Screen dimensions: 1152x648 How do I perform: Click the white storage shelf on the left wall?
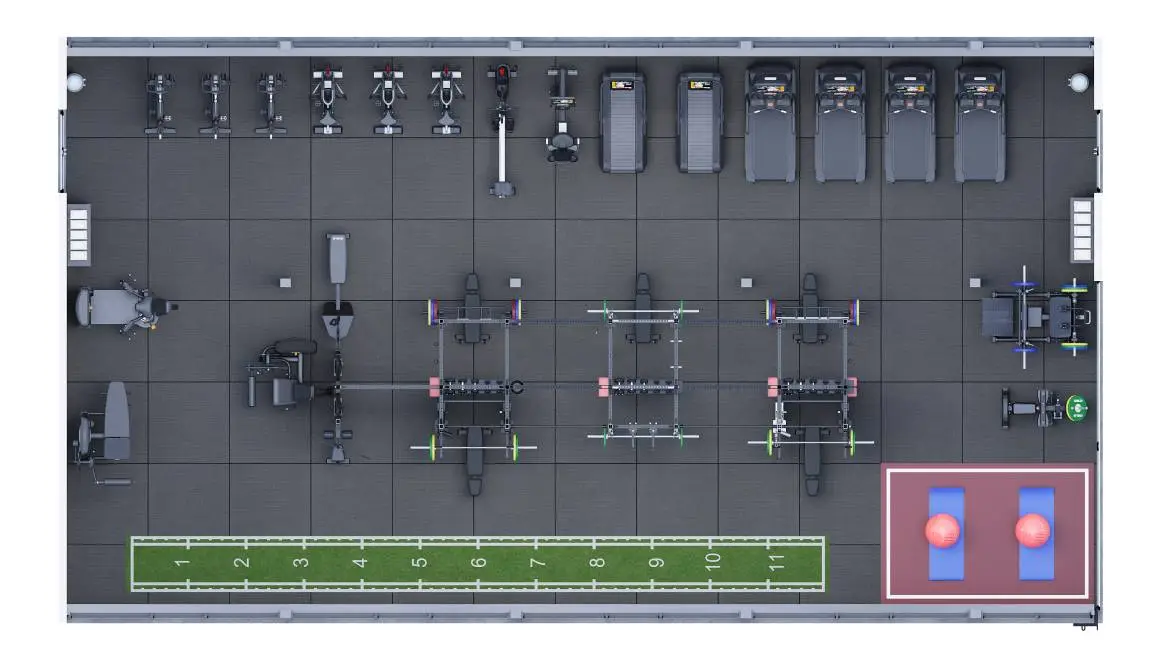click(79, 235)
